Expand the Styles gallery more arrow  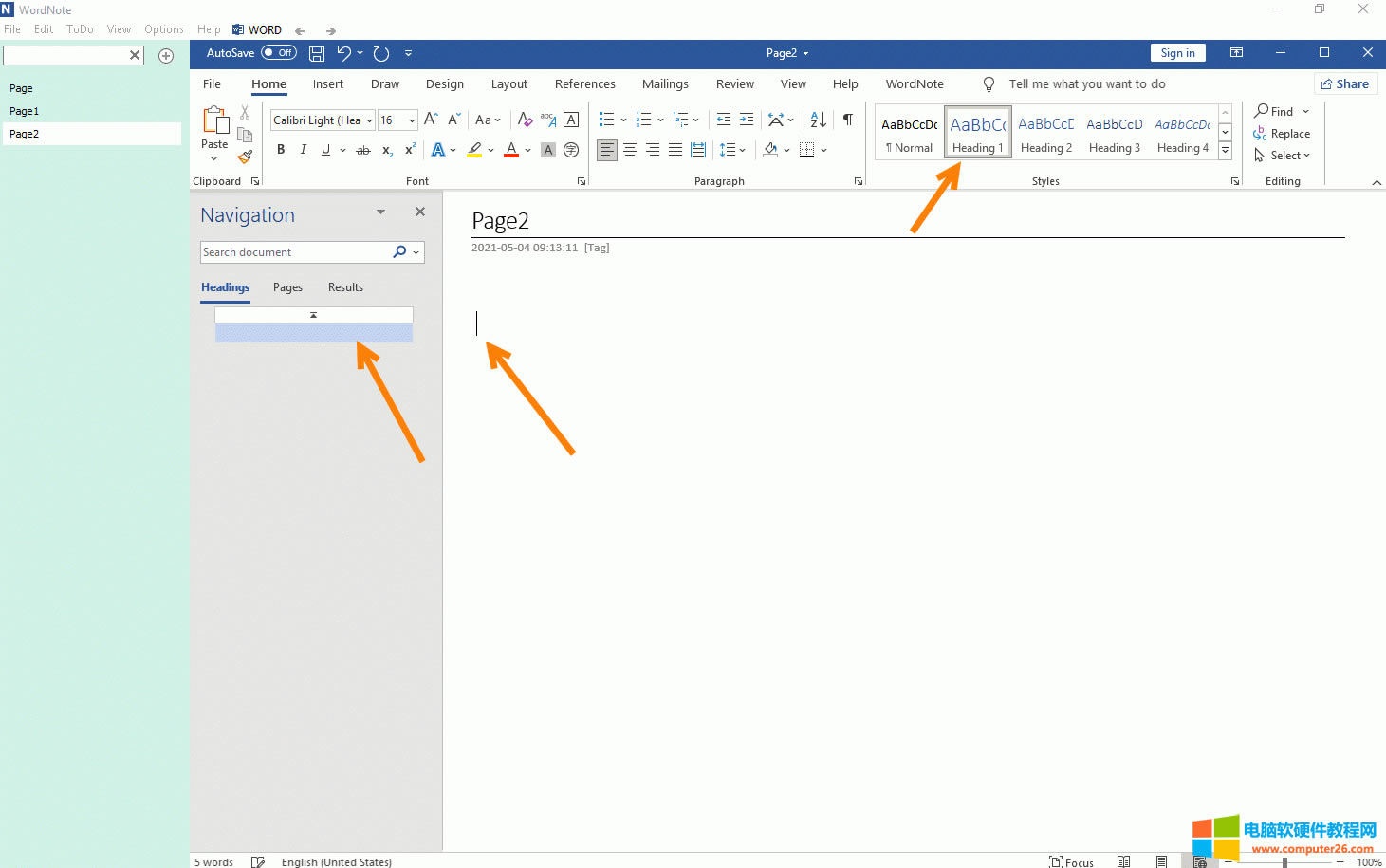click(1225, 150)
